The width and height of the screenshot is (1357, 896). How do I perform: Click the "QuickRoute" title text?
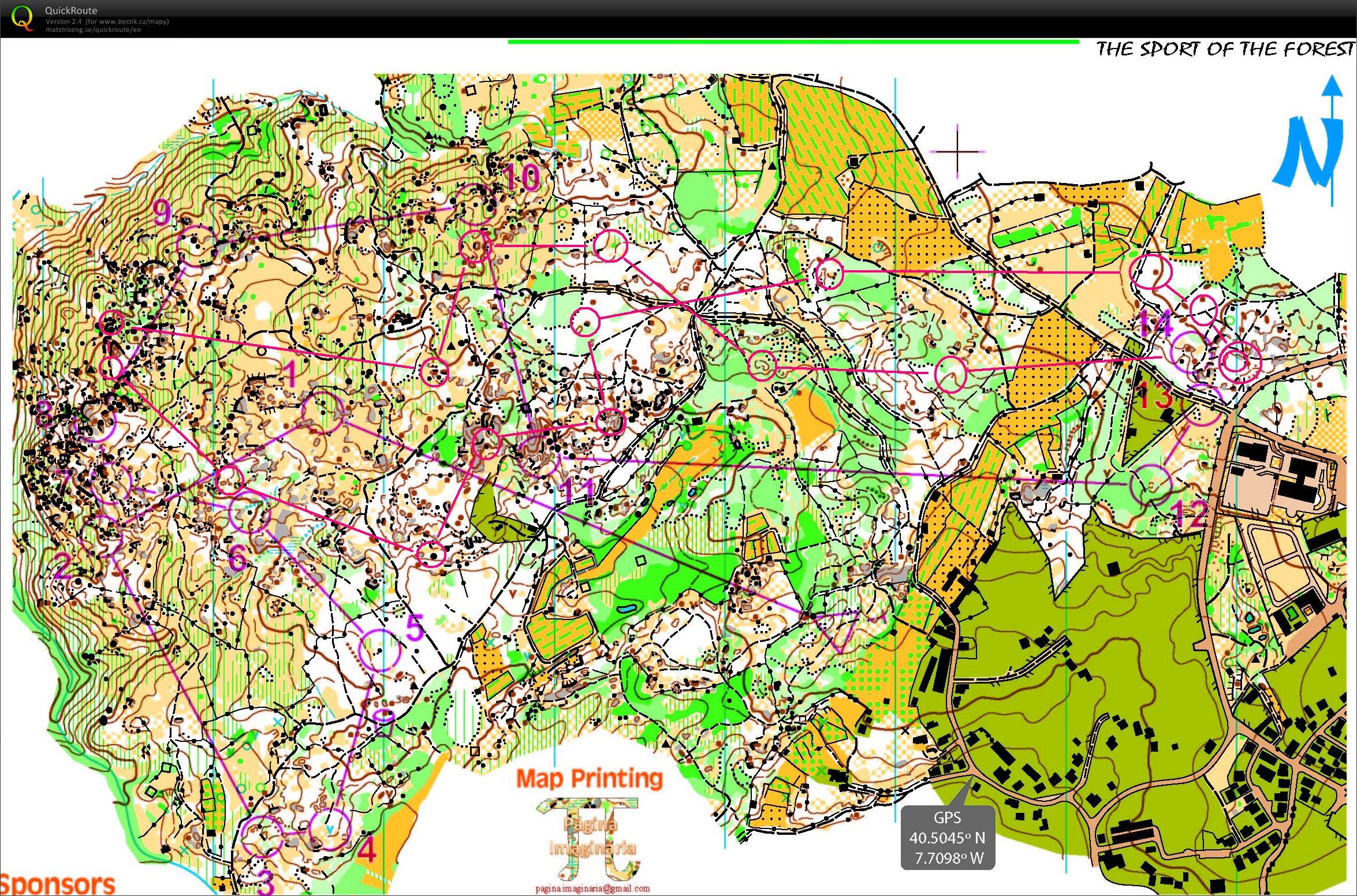coord(71,10)
